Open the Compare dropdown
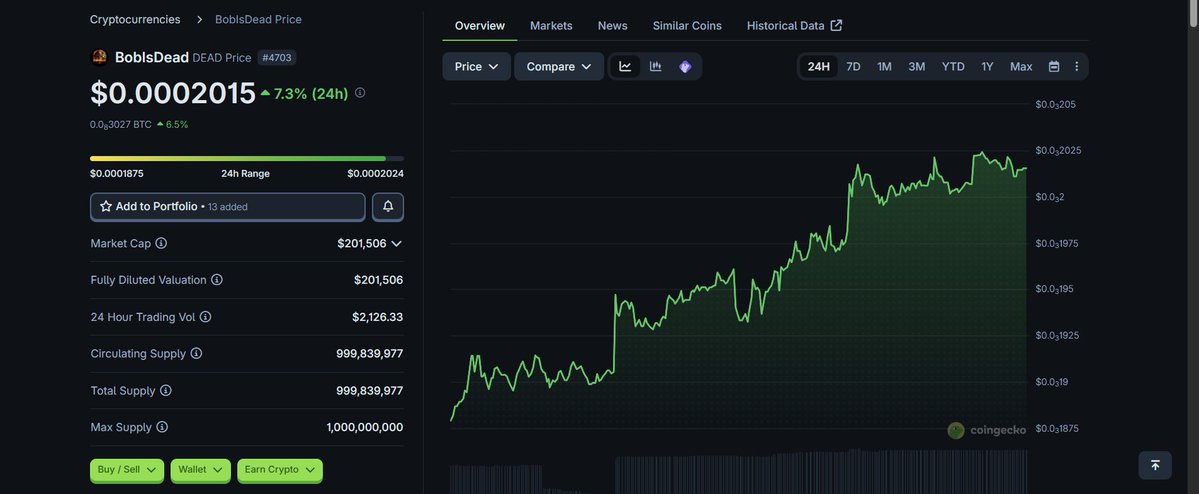This screenshot has height=494, width=1199. pyautogui.click(x=559, y=67)
